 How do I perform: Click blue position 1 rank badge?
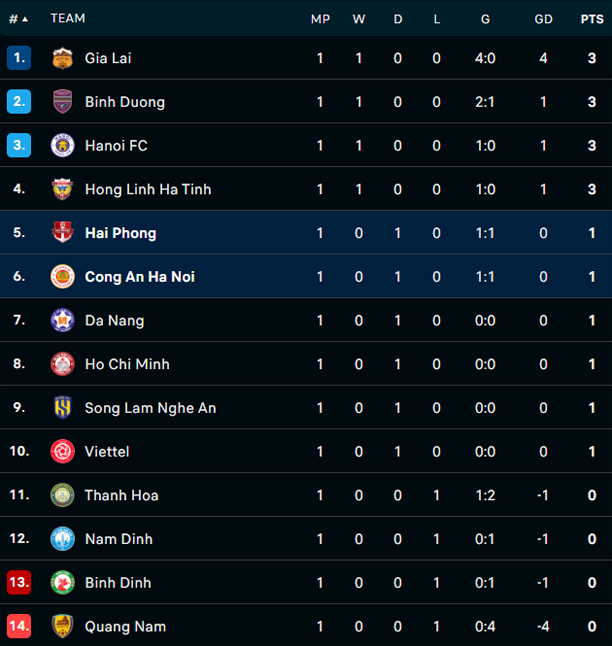click(x=19, y=58)
